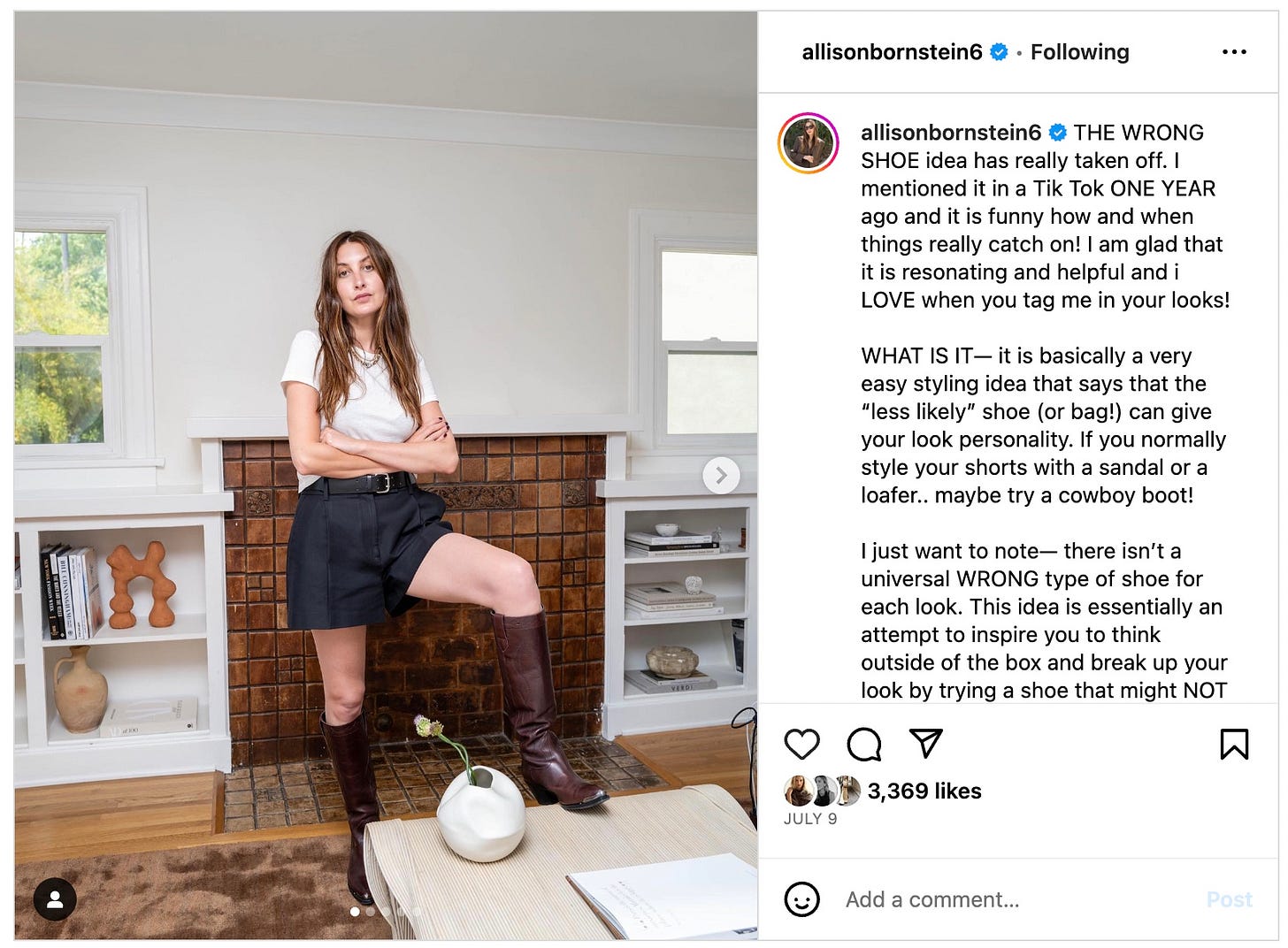View the story via profile avatar ring

click(808, 143)
